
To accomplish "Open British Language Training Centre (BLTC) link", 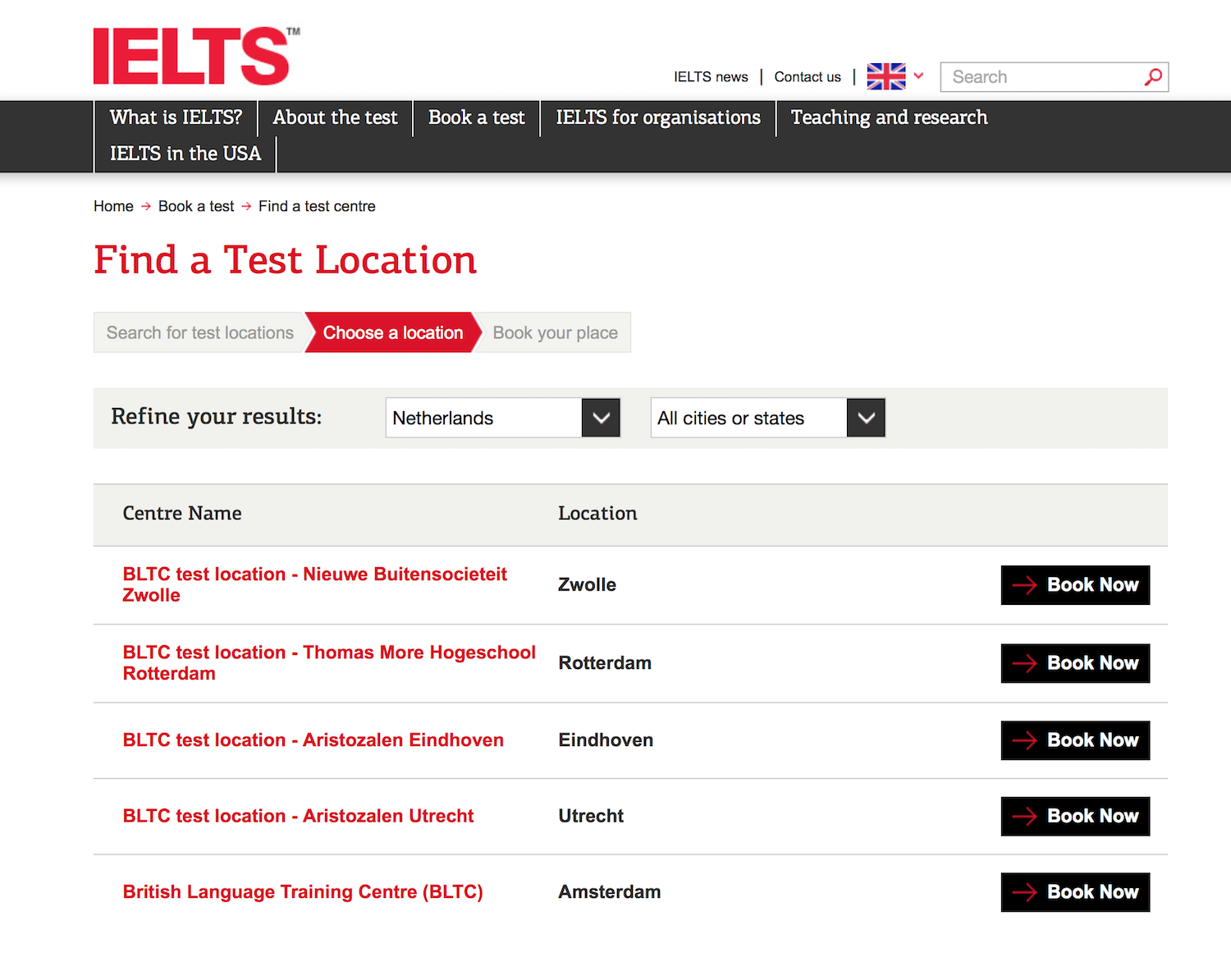I will click(303, 892).
